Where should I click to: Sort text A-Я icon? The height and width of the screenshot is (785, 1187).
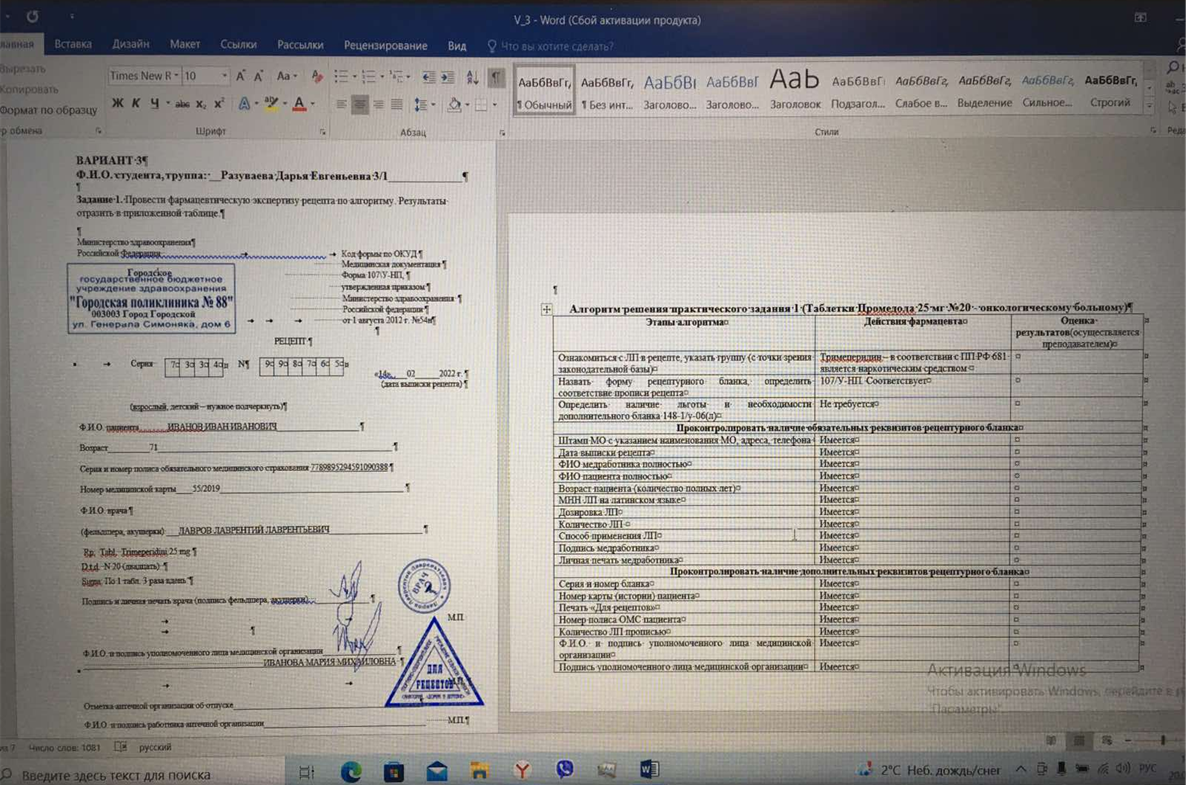(x=472, y=77)
